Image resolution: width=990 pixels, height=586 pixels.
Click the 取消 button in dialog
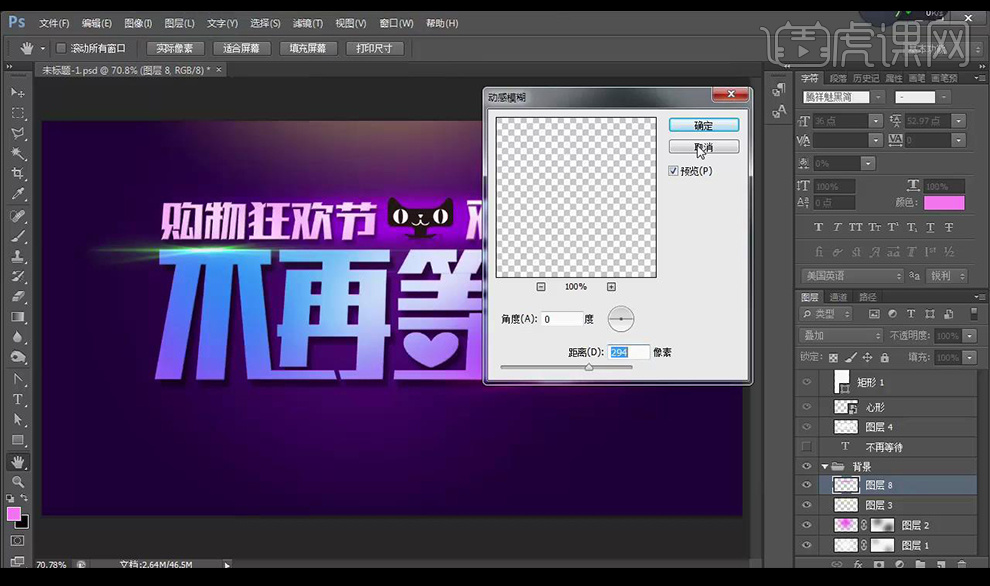(x=703, y=147)
